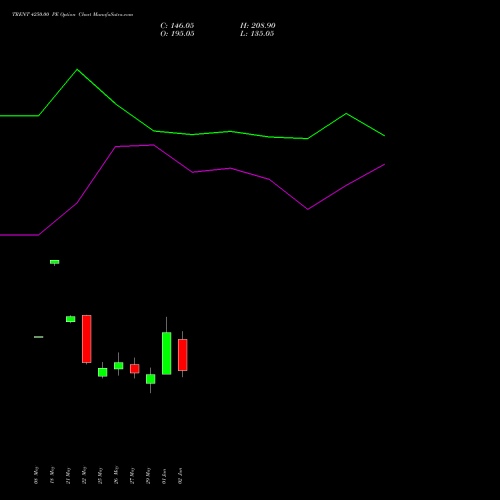
Task: Select the '21 May' date label
Action: coord(68,475)
